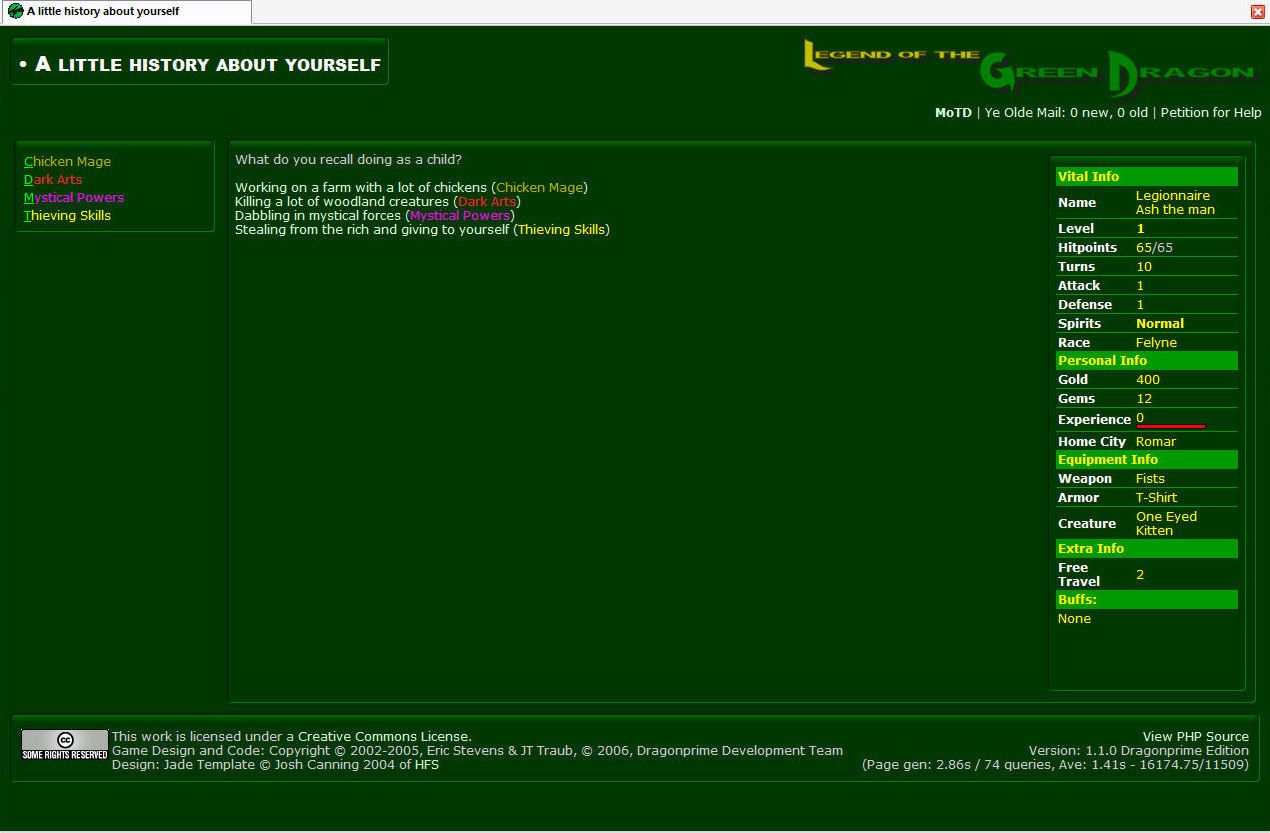Select Thieving Skills in the left navigation
This screenshot has height=833, width=1270.
click(x=67, y=216)
